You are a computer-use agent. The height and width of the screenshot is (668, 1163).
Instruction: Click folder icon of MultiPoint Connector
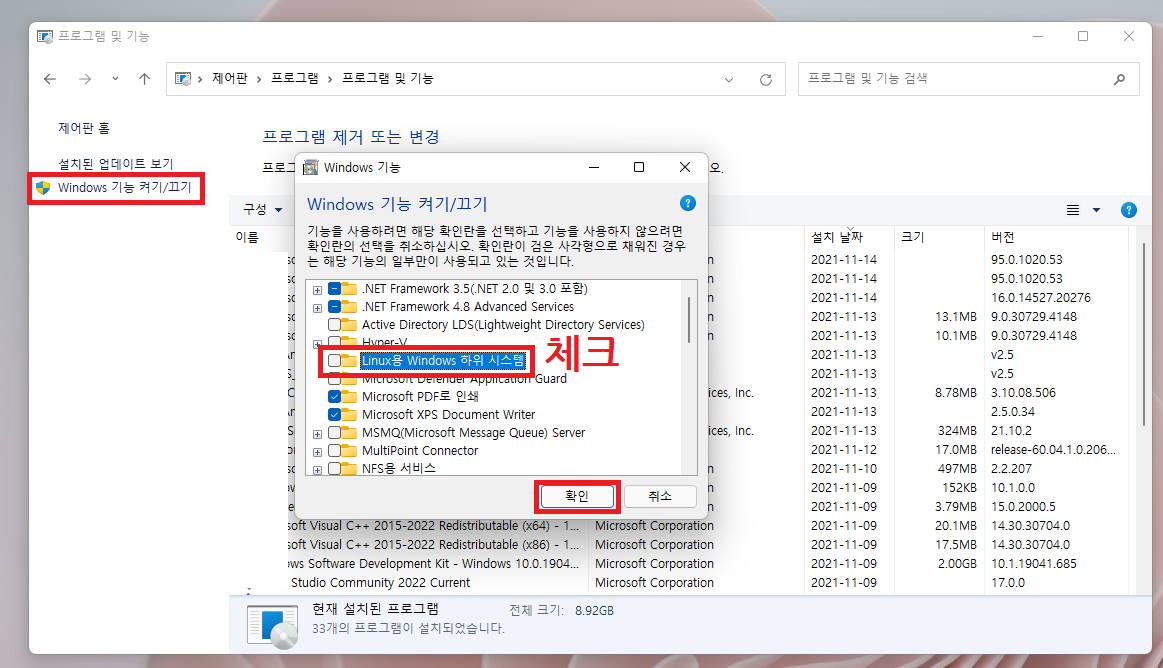[x=349, y=450]
